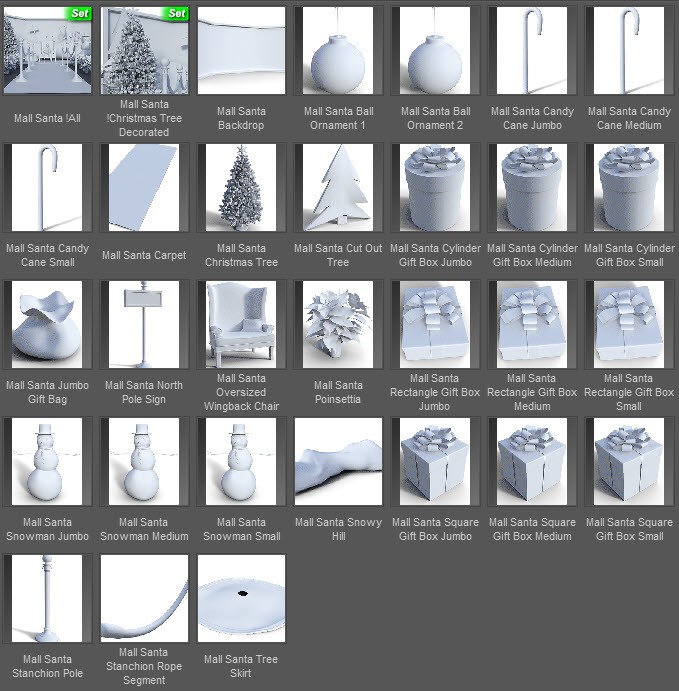Choose the Mall Santa North Pole Sign
The height and width of the screenshot is (691, 679).
[144, 324]
